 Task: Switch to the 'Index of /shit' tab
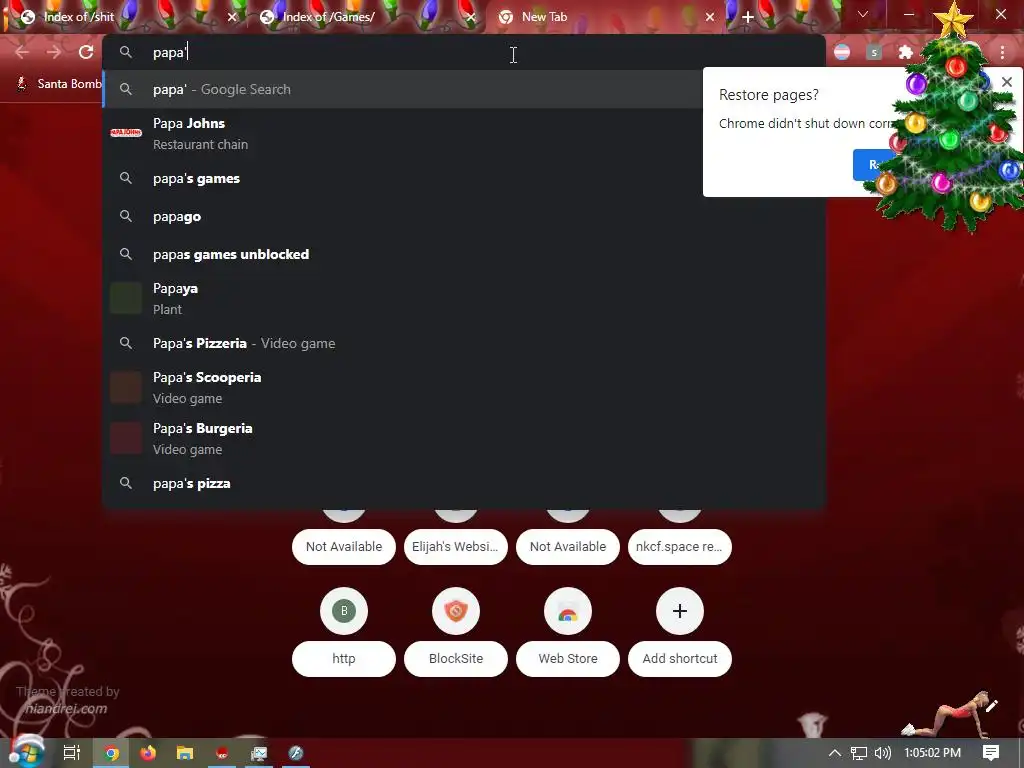tap(124, 17)
